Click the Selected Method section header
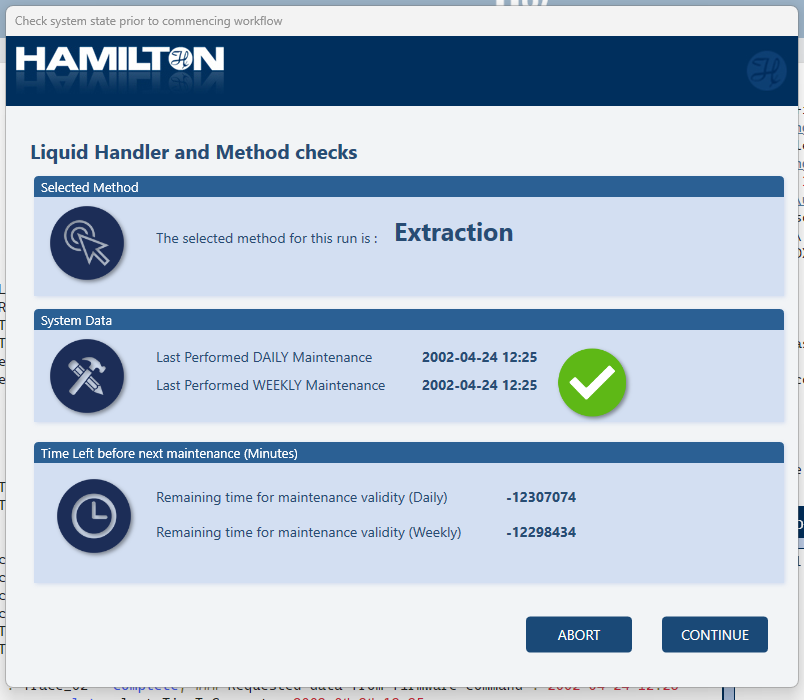 click(90, 187)
